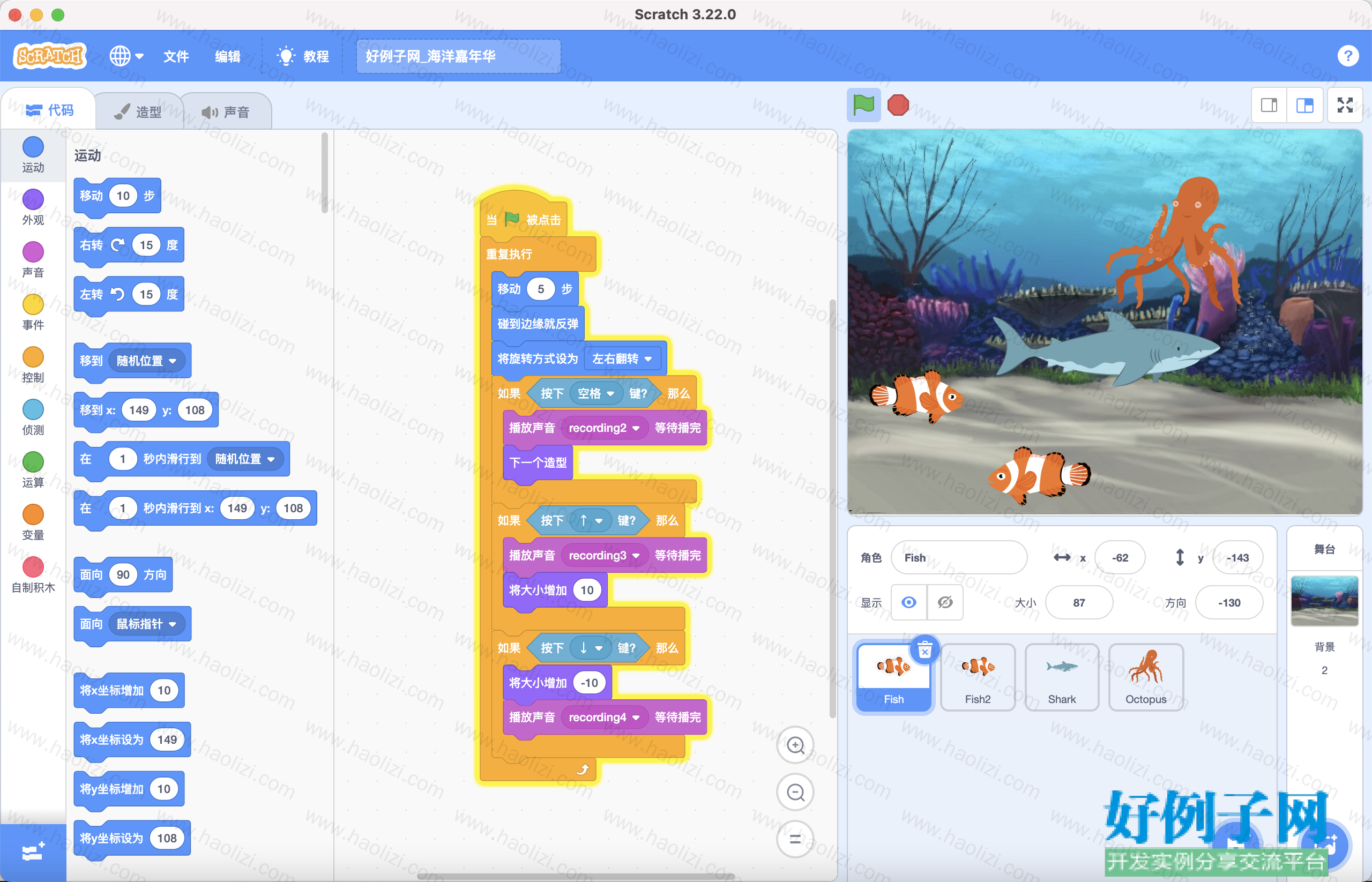The width and height of the screenshot is (1372, 882).
Task: Open the help question mark
Action: click(x=1347, y=56)
